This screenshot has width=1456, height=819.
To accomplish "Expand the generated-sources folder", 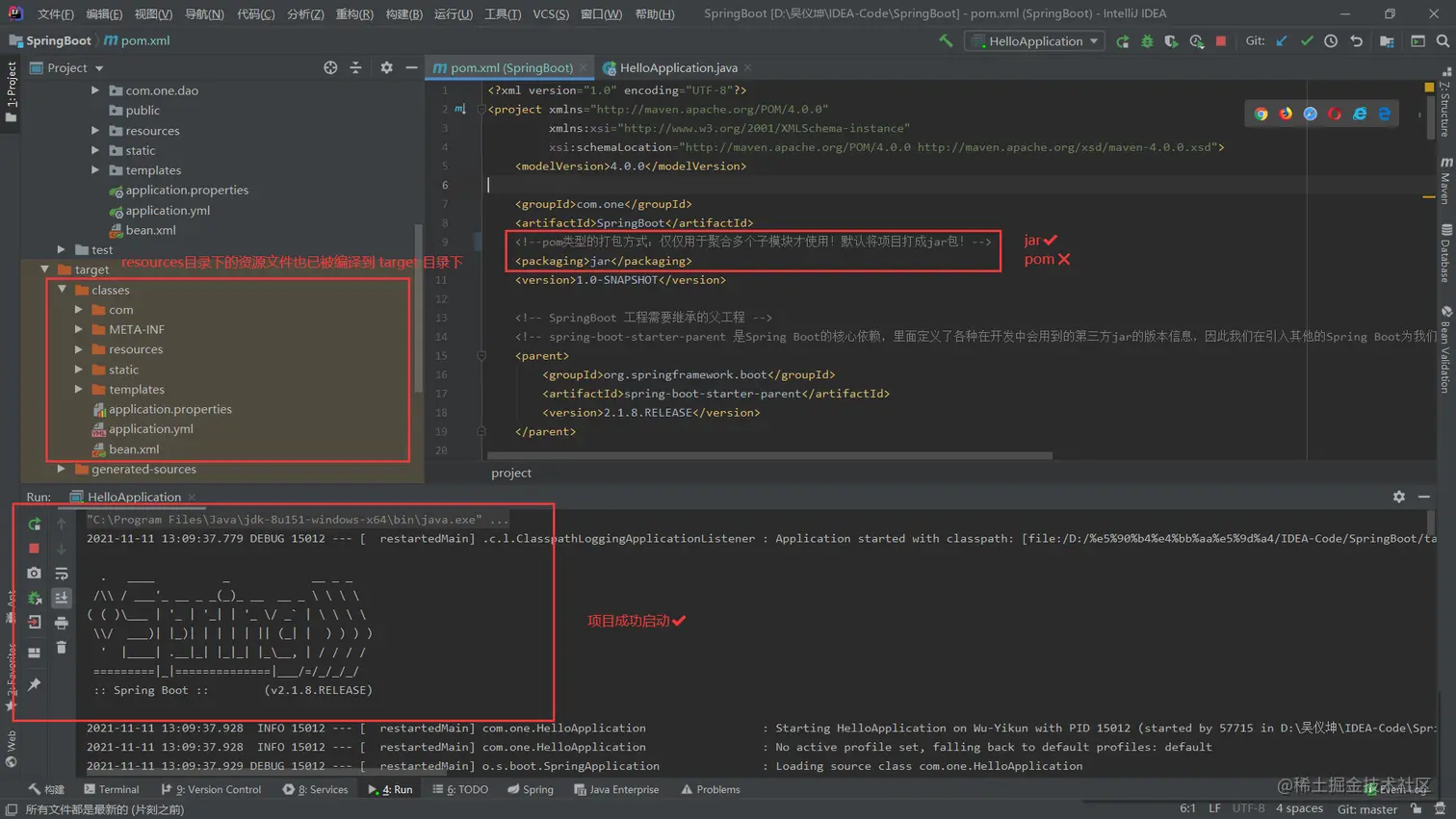I will 61,470.
